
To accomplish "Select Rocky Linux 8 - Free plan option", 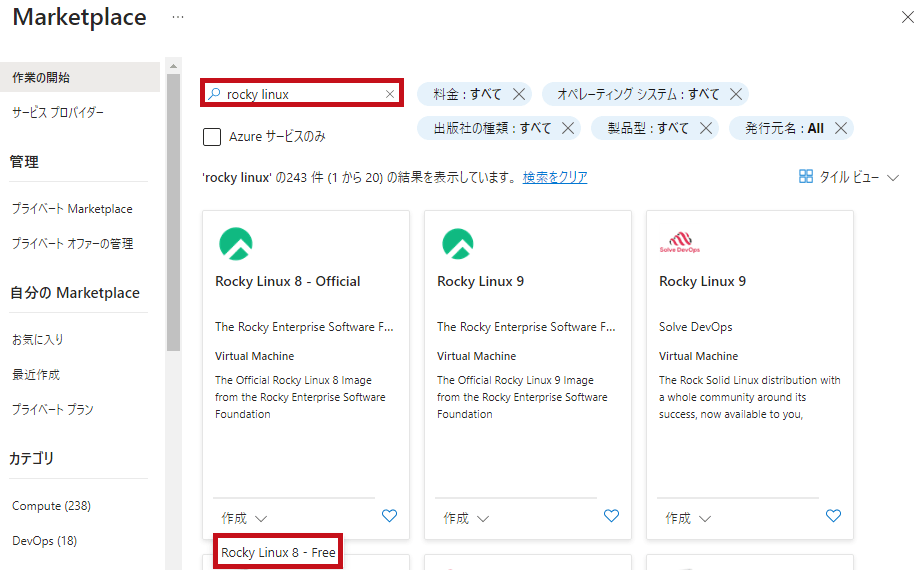I will click(278, 552).
